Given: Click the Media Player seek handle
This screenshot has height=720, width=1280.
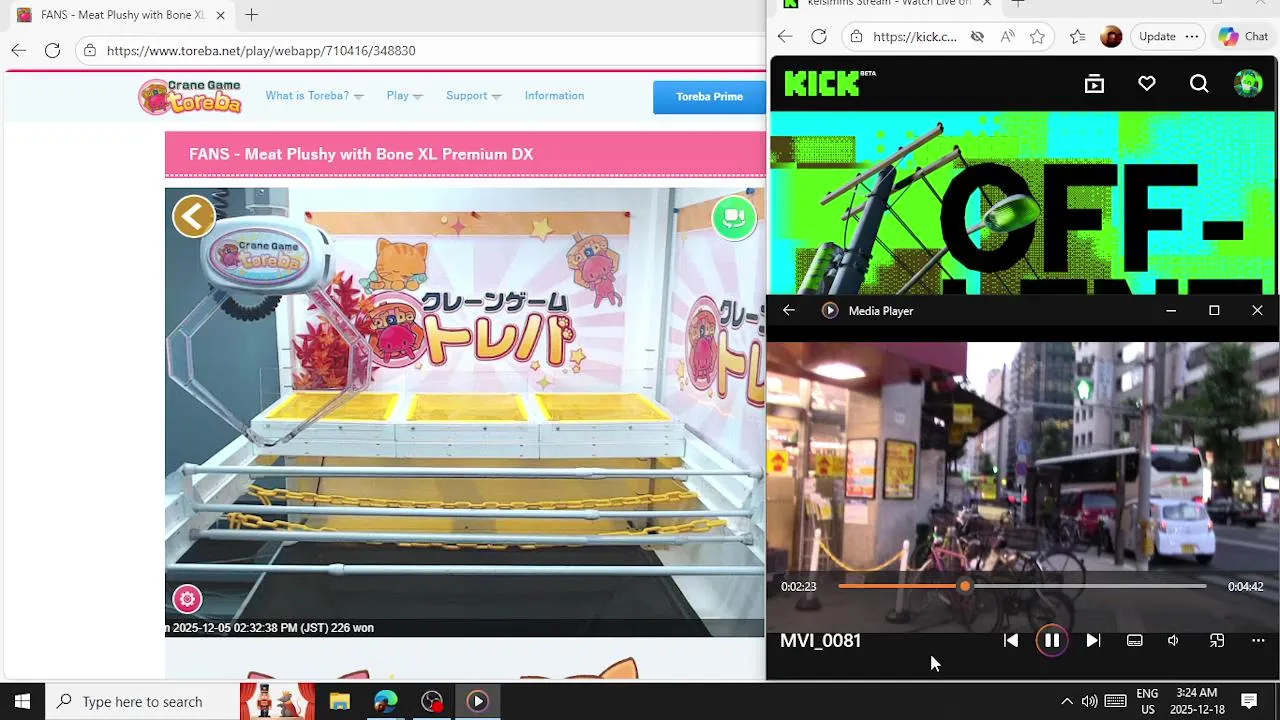Looking at the screenshot, I should tap(965, 587).
